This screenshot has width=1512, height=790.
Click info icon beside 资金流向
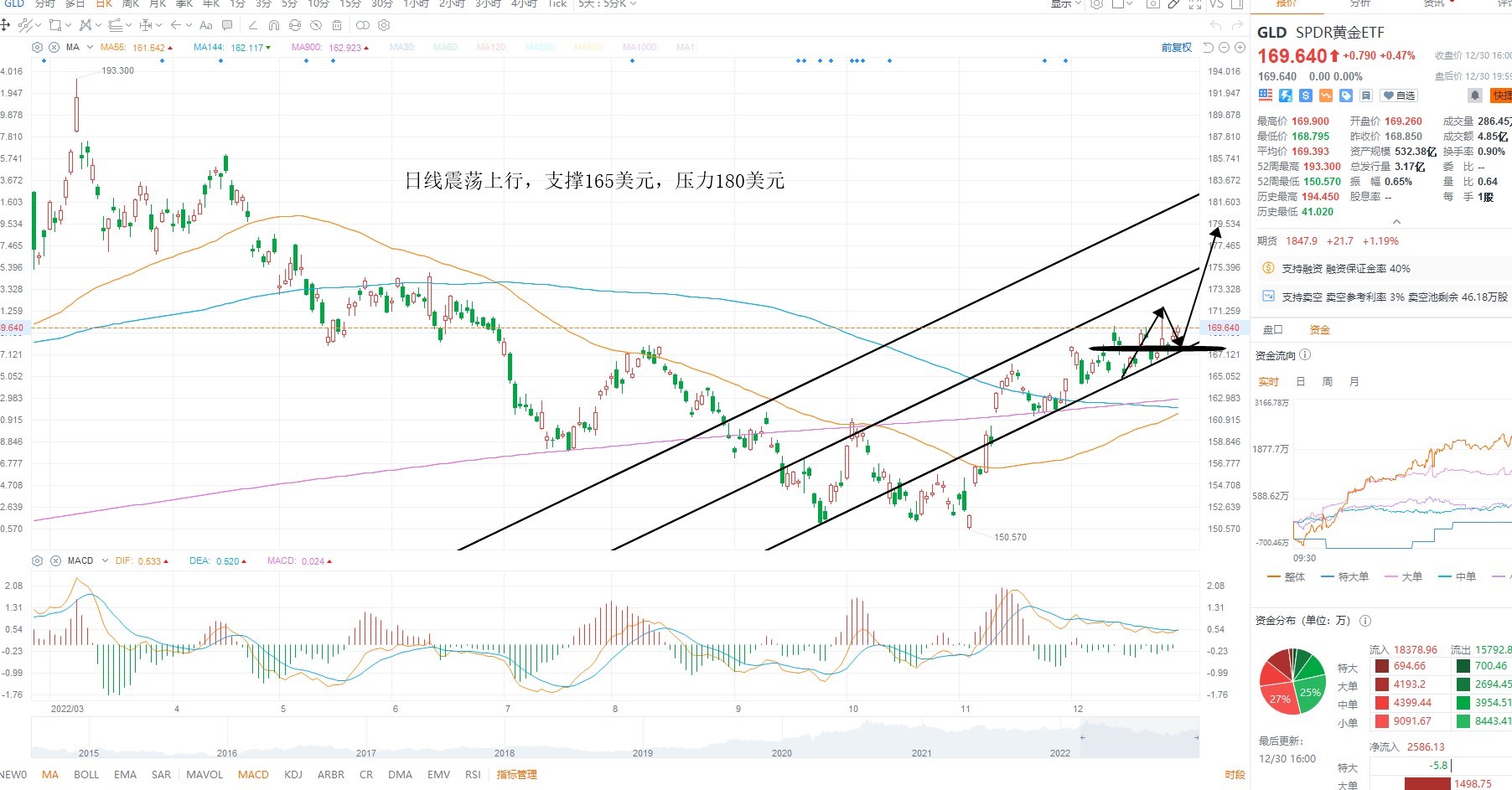[x=1305, y=355]
